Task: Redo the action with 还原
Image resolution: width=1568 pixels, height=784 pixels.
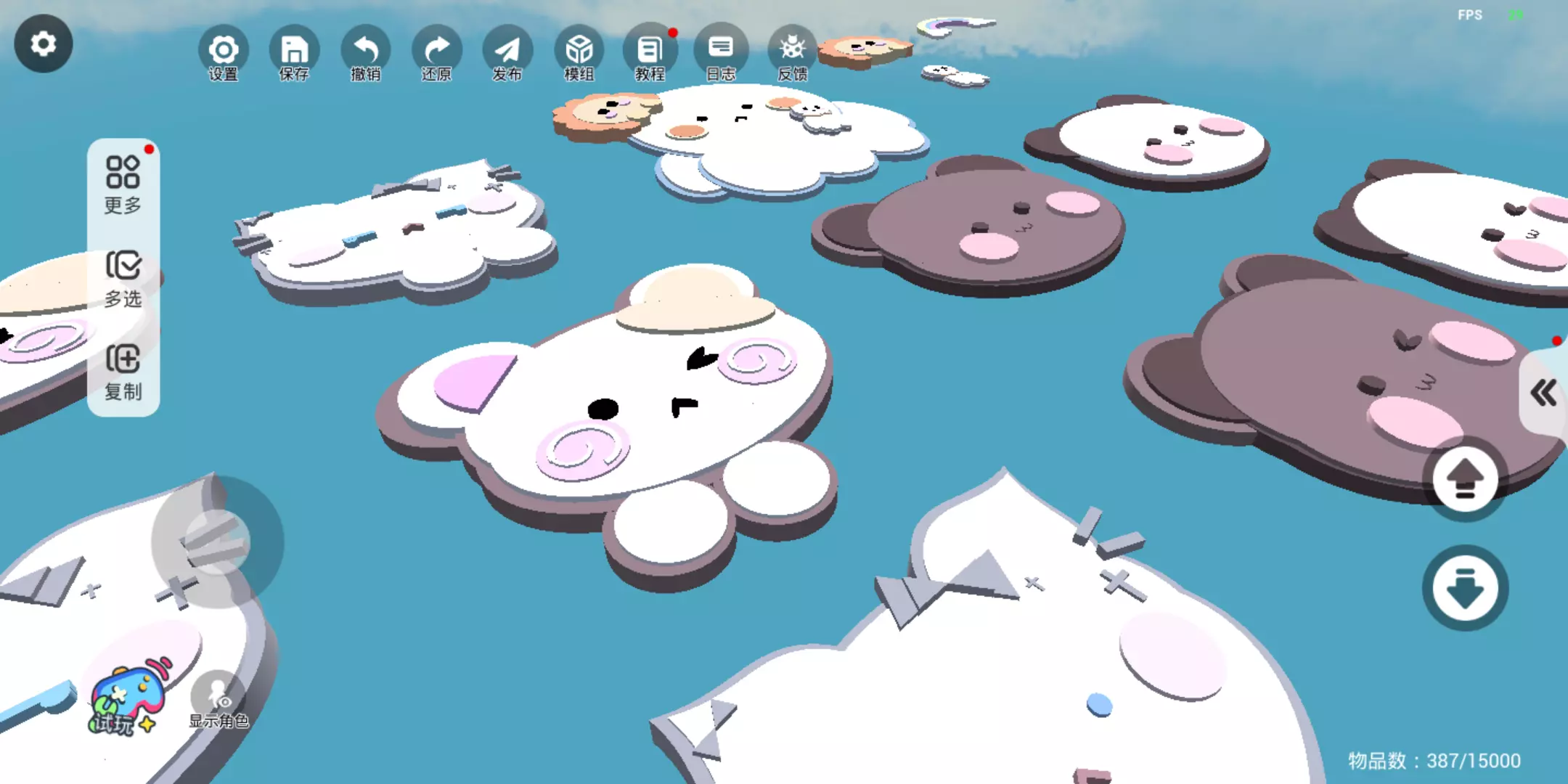Action: click(436, 52)
